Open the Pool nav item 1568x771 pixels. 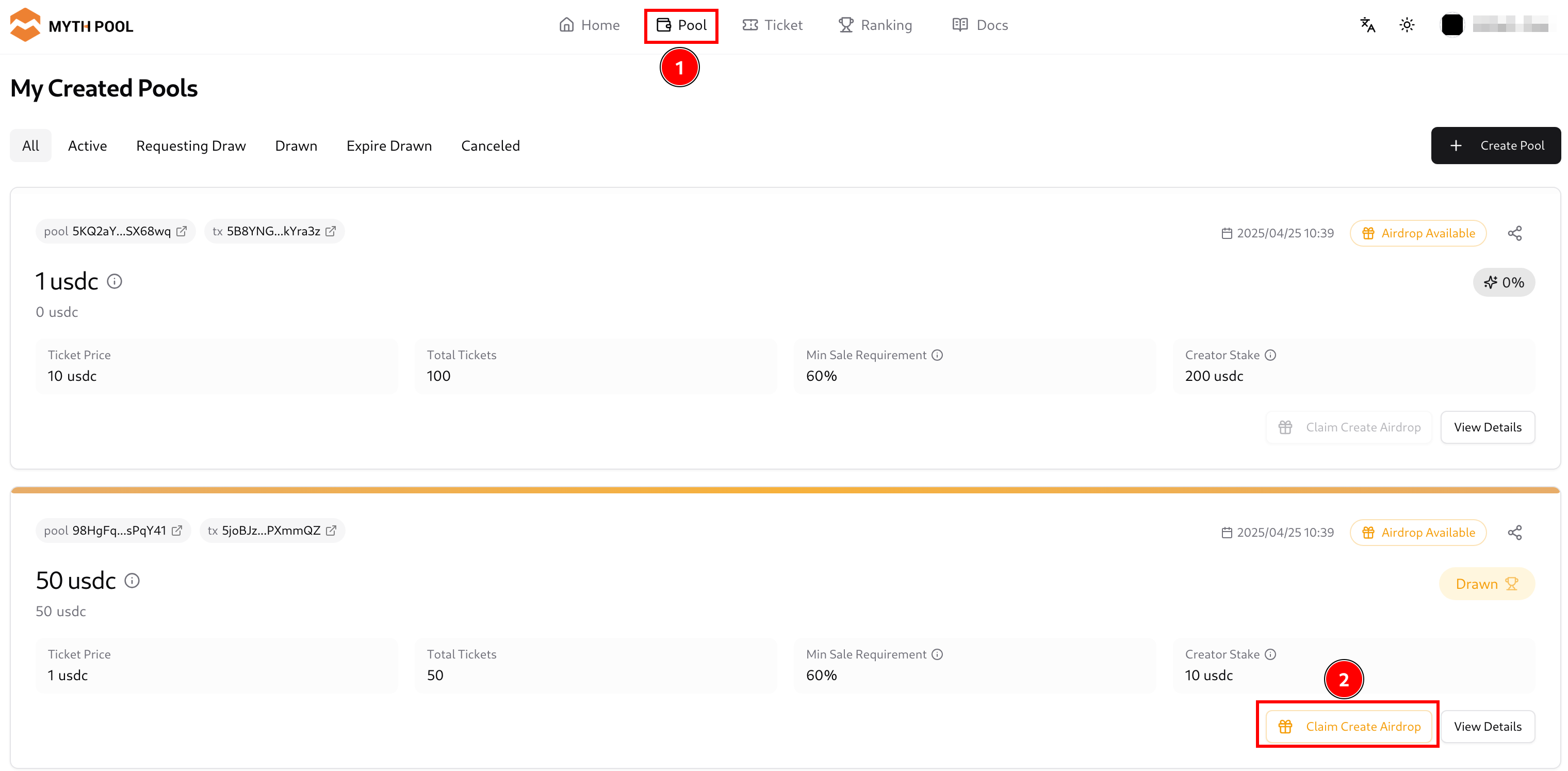click(681, 25)
